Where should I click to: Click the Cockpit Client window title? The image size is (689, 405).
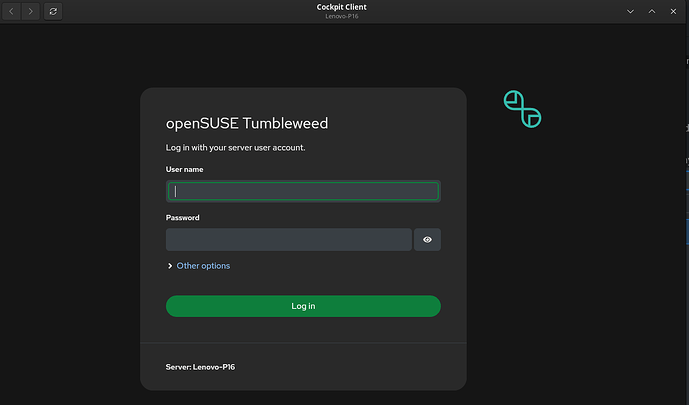341,7
